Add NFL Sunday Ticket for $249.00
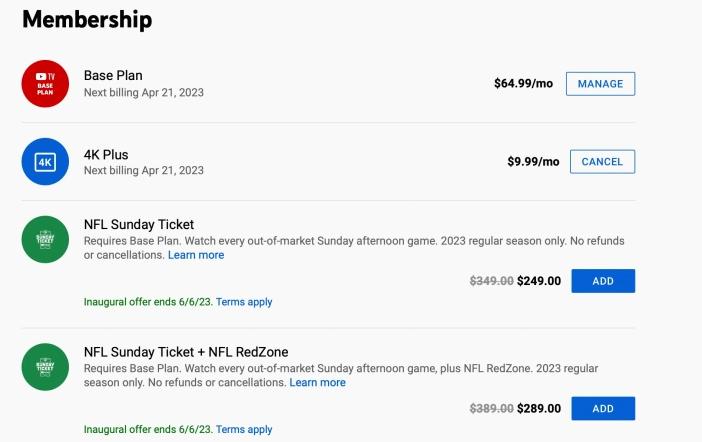Viewport: 702px width, 442px height. coord(603,281)
